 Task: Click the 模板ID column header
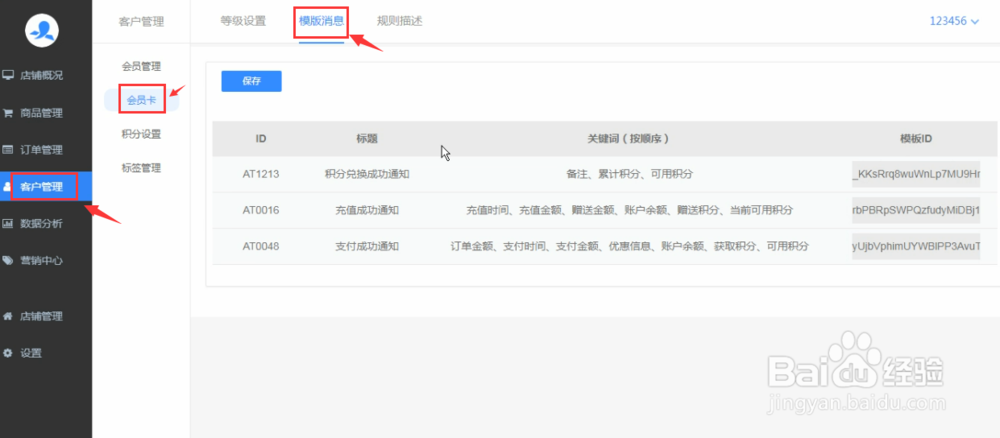(x=916, y=138)
